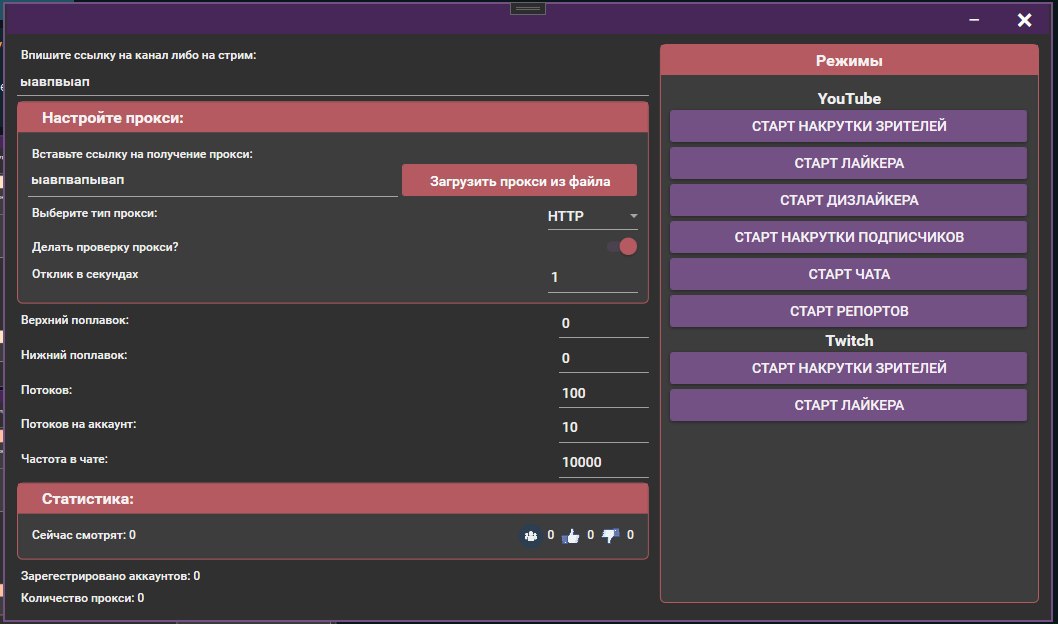Click the response seconds field showing 1
The image size is (1058, 624).
pyautogui.click(x=592, y=277)
